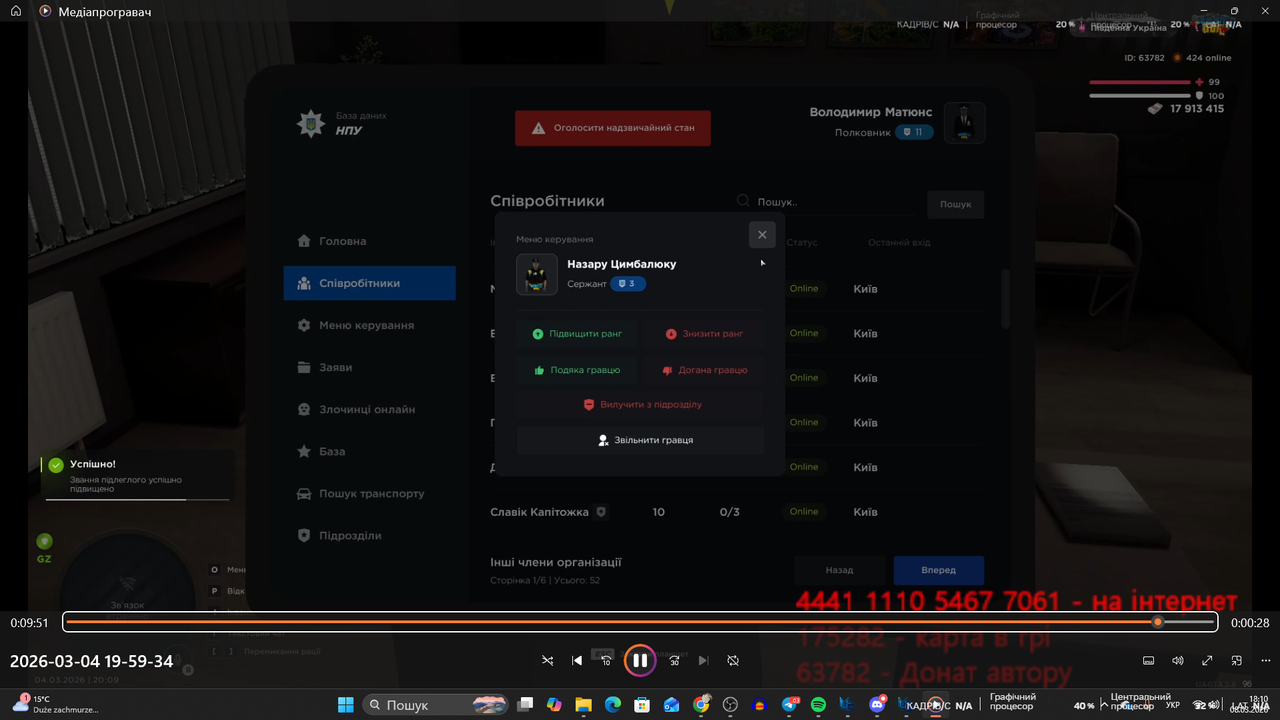Fire player with Звільнити гравця
This screenshot has height=720, width=1280.
641,440
